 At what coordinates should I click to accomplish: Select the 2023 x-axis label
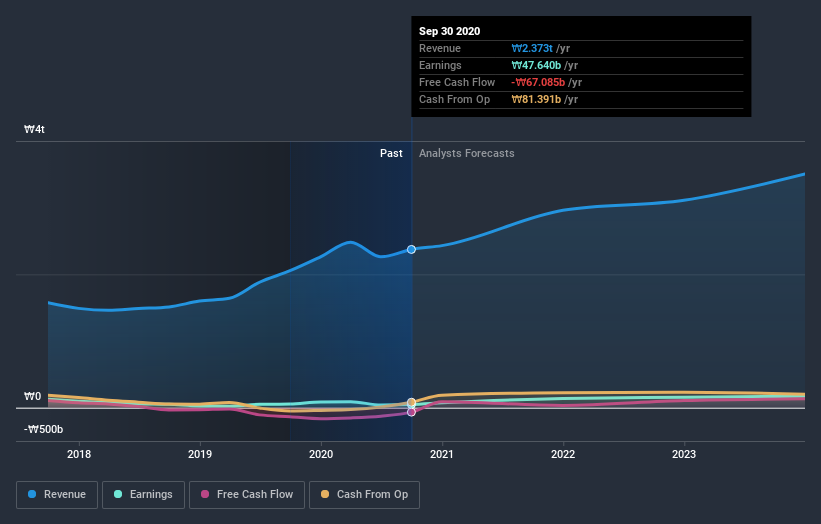pyautogui.click(x=684, y=454)
